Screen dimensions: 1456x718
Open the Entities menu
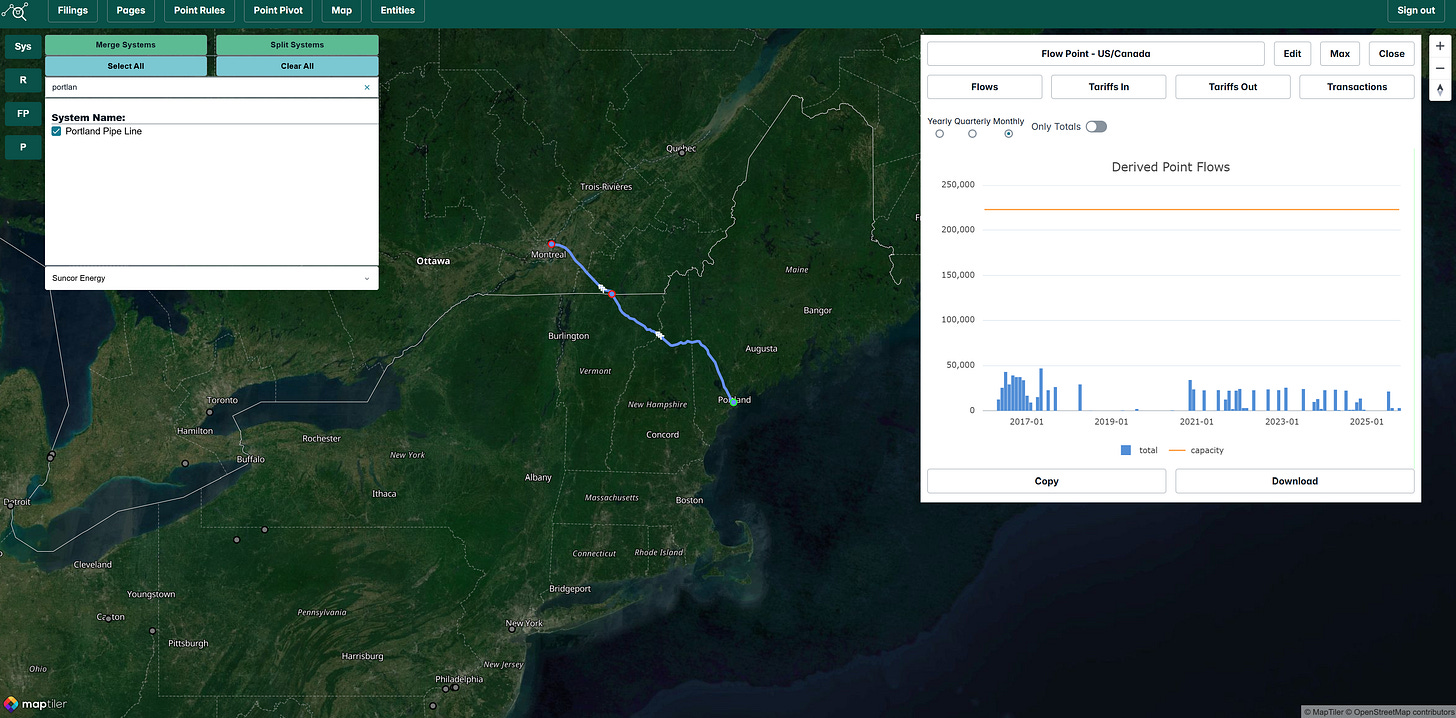[x=398, y=11]
